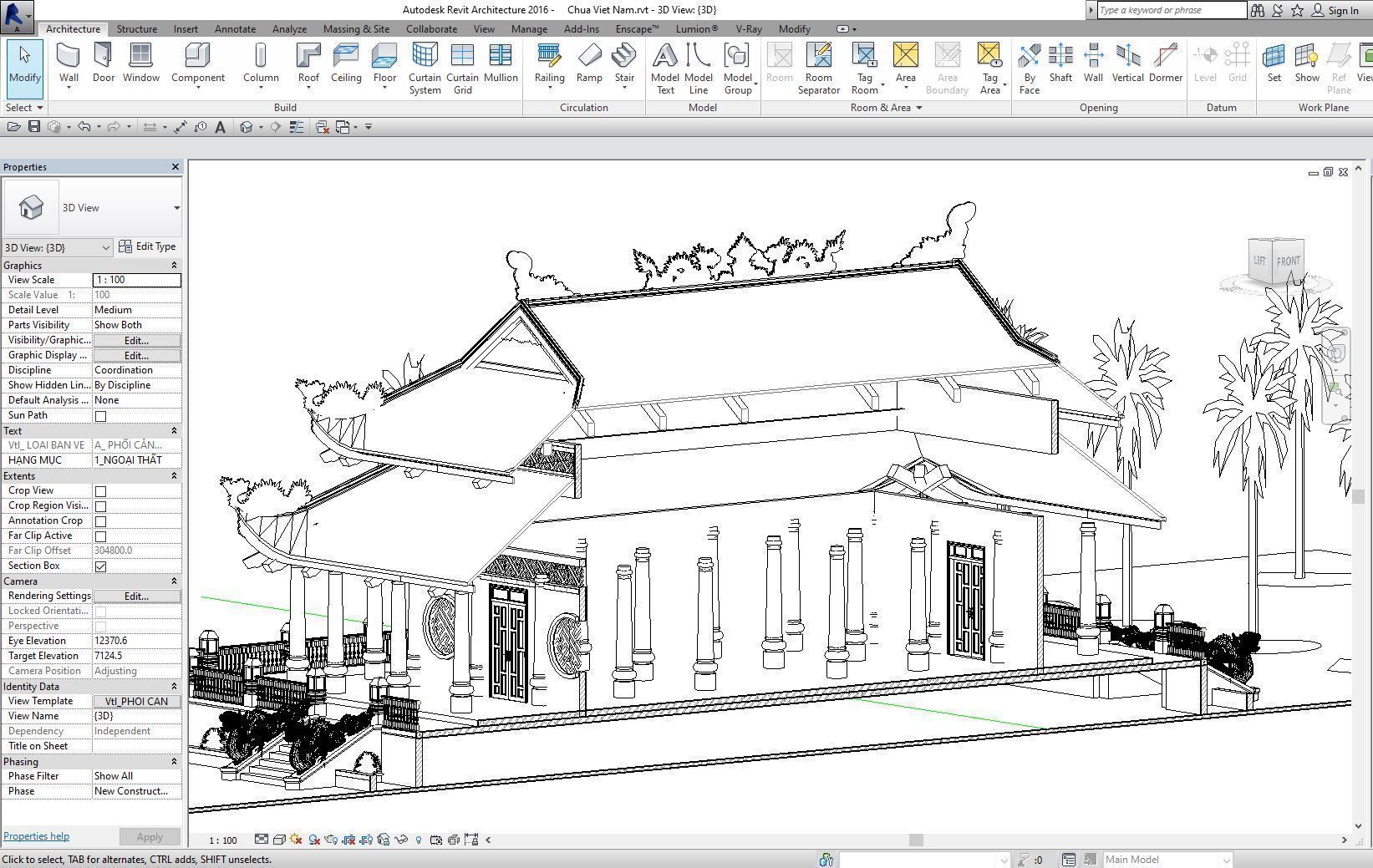Image resolution: width=1373 pixels, height=868 pixels.
Task: Click the horizontal scrollbar thumb in view
Action: (x=916, y=840)
